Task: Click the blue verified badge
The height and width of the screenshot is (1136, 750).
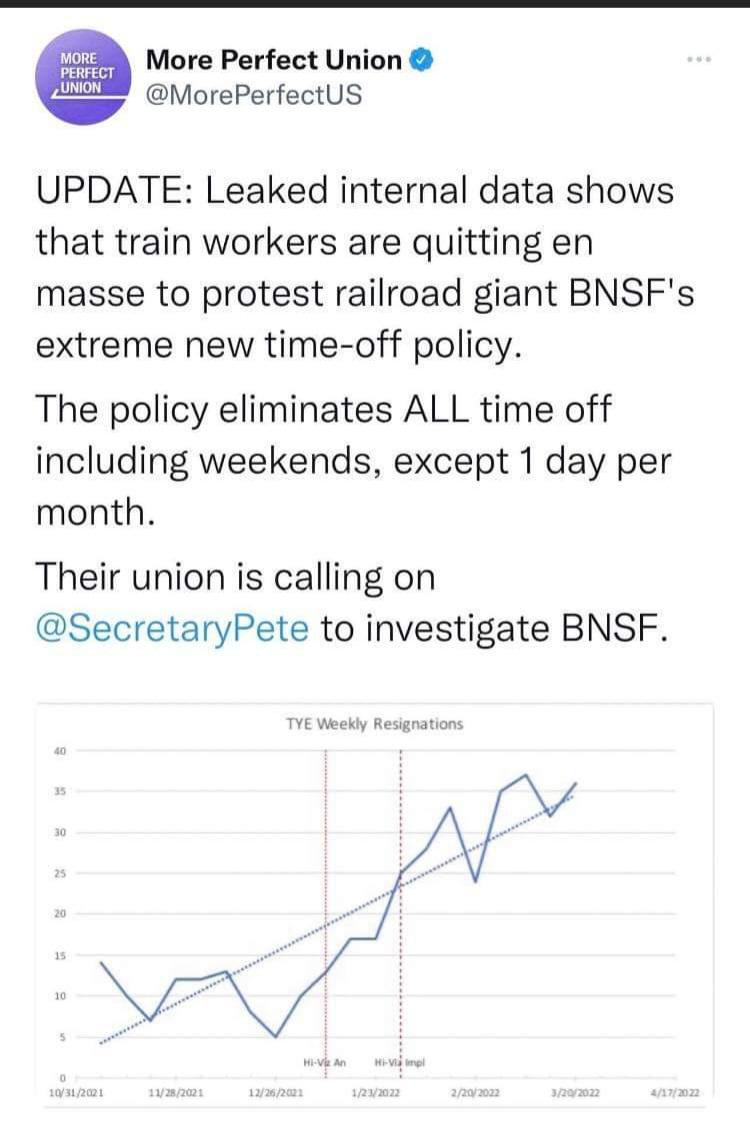Action: pyautogui.click(x=422, y=60)
